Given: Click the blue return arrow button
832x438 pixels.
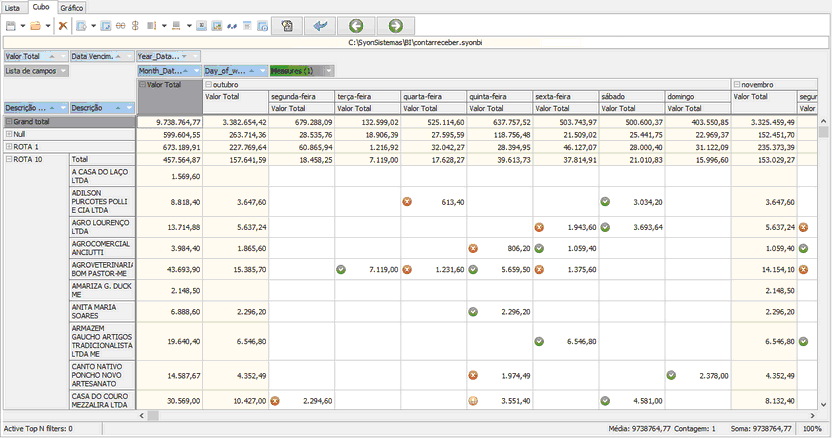Looking at the screenshot, I should coord(320,25).
